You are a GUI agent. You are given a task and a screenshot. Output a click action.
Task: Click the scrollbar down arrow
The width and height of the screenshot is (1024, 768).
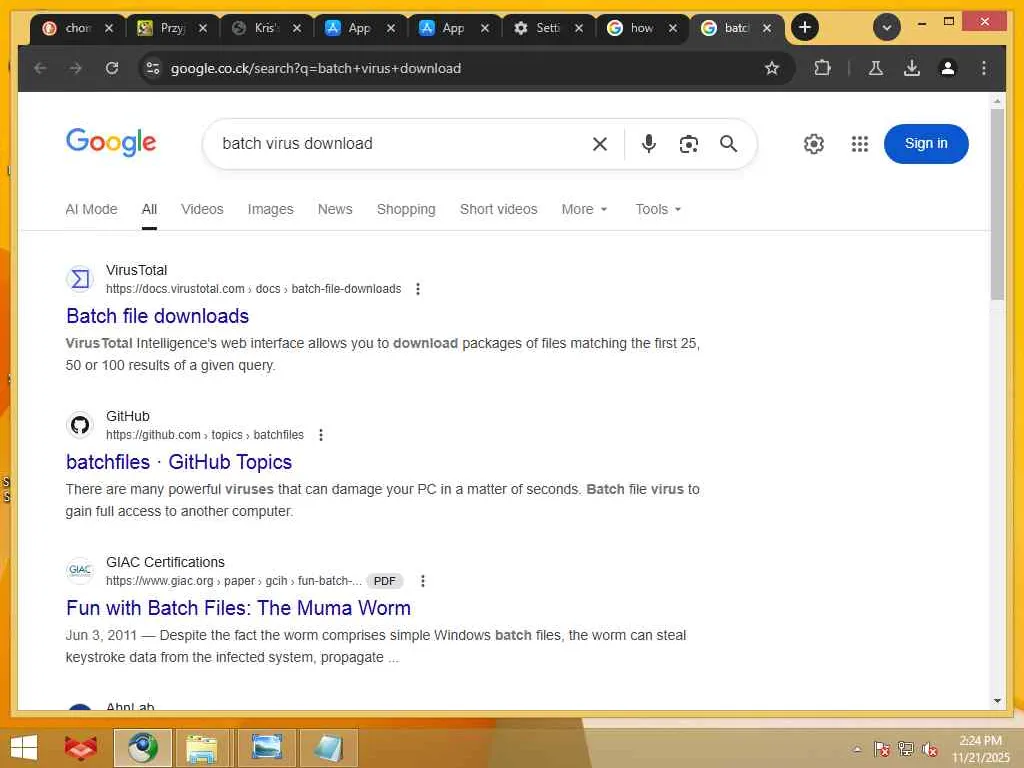[997, 701]
